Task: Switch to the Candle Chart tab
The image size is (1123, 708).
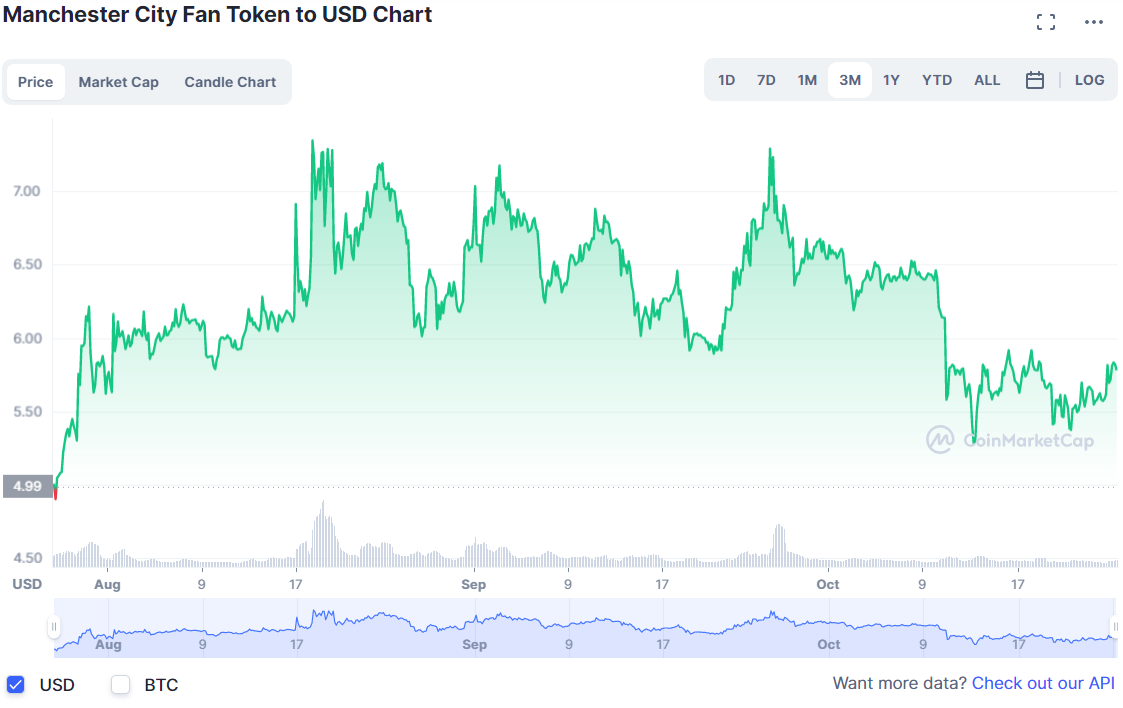Action: click(230, 82)
